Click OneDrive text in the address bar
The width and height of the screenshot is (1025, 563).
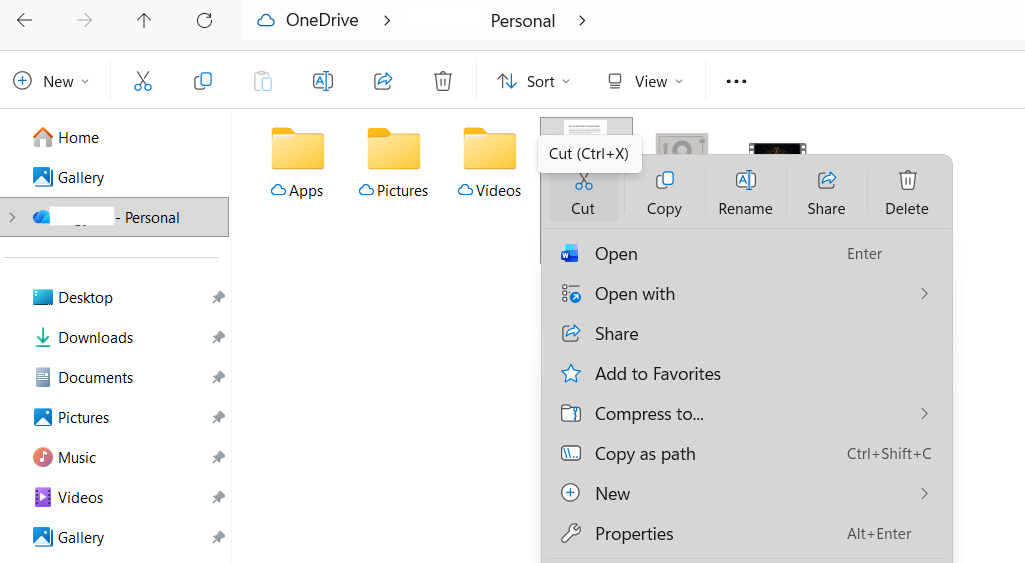click(322, 20)
